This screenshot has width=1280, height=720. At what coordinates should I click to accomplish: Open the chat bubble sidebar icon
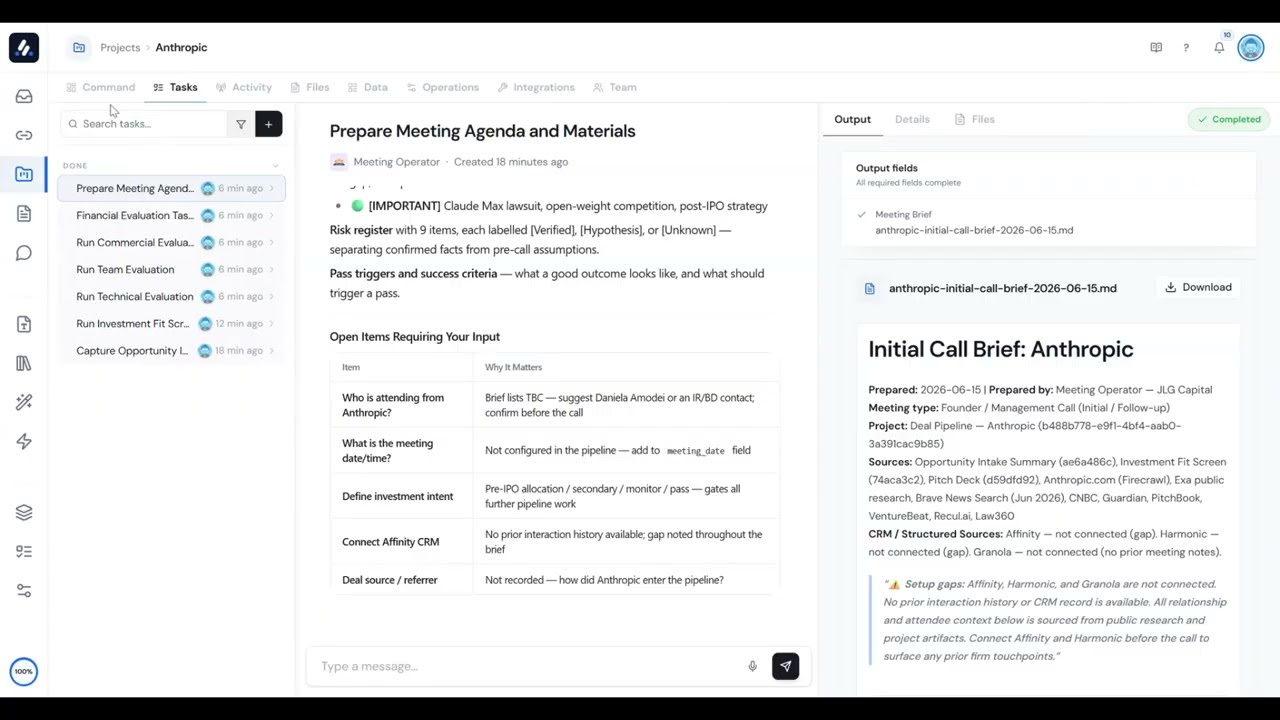tap(24, 253)
